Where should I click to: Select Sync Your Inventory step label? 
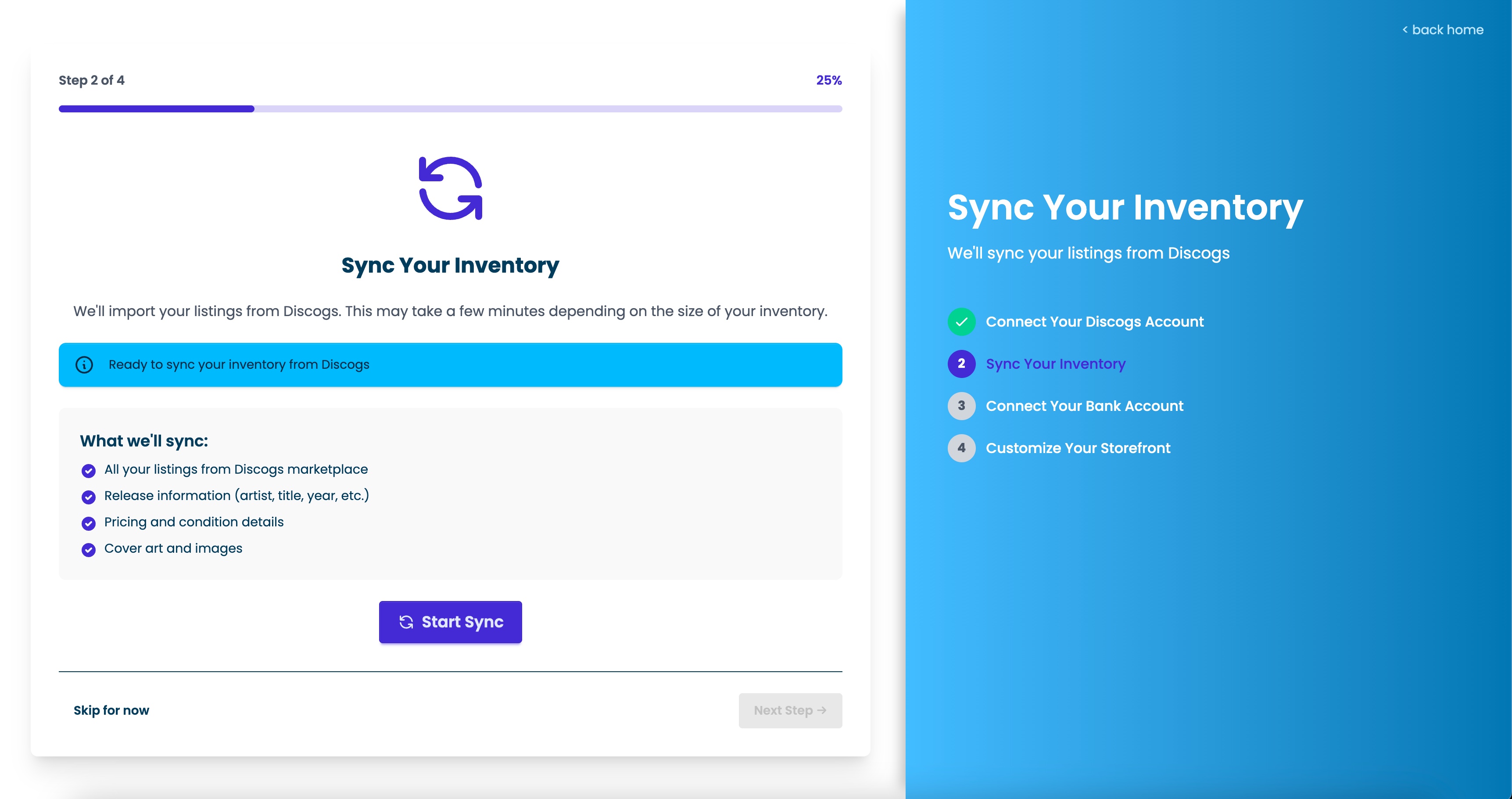click(x=1055, y=364)
